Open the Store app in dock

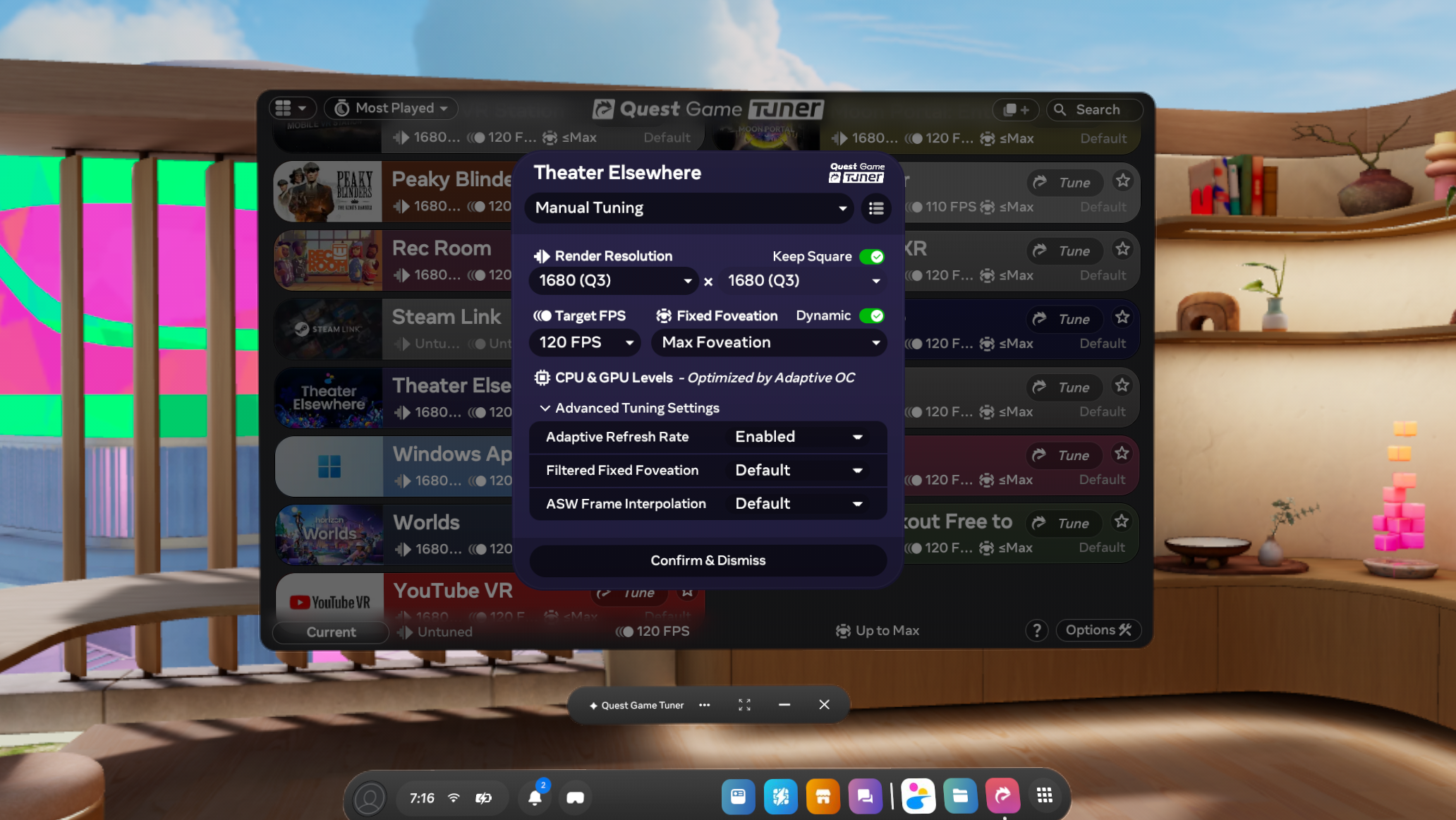click(x=823, y=797)
